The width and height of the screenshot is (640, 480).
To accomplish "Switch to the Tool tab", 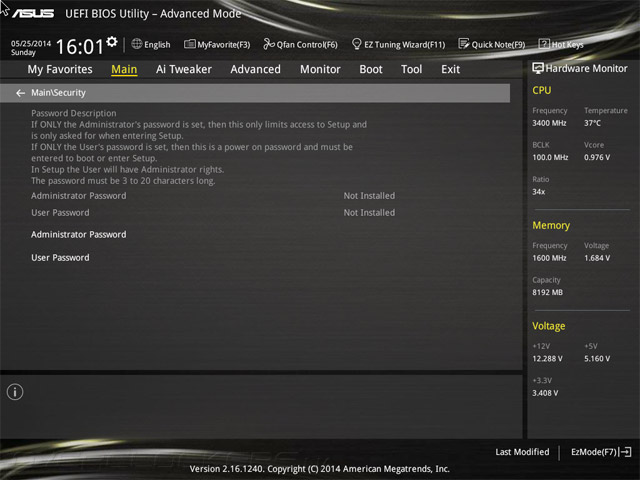I will pos(411,69).
